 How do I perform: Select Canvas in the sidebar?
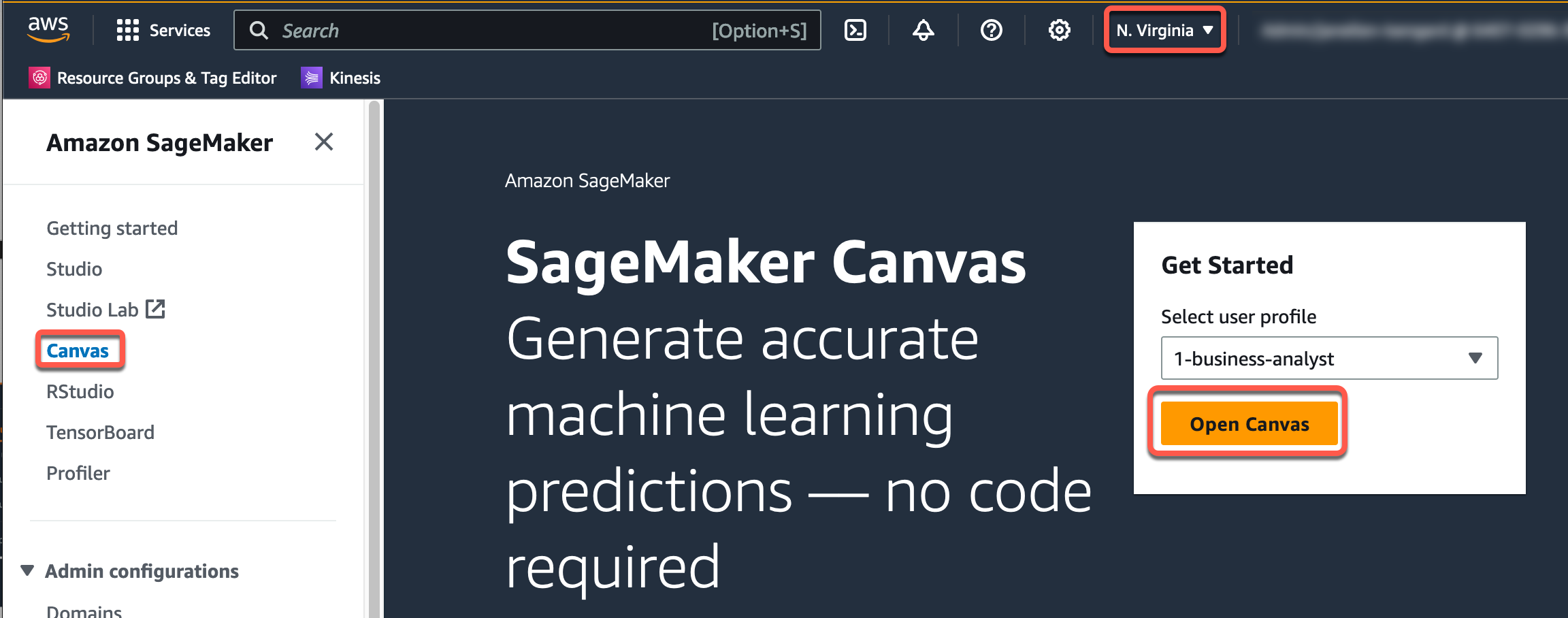coord(78,351)
